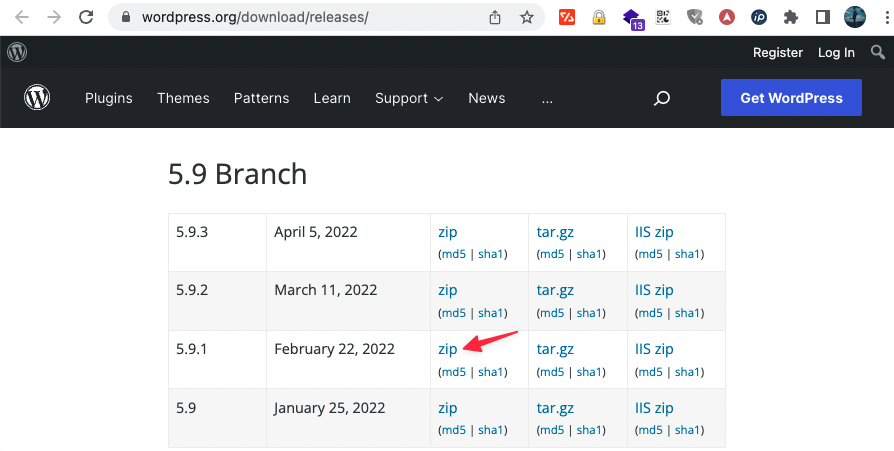This screenshot has height=451, width=894.
Task: Open the dark blue IP extension icon
Action: coord(759,18)
